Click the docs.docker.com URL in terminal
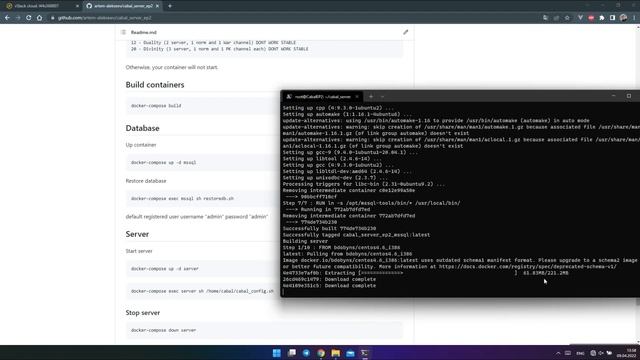 528,267
